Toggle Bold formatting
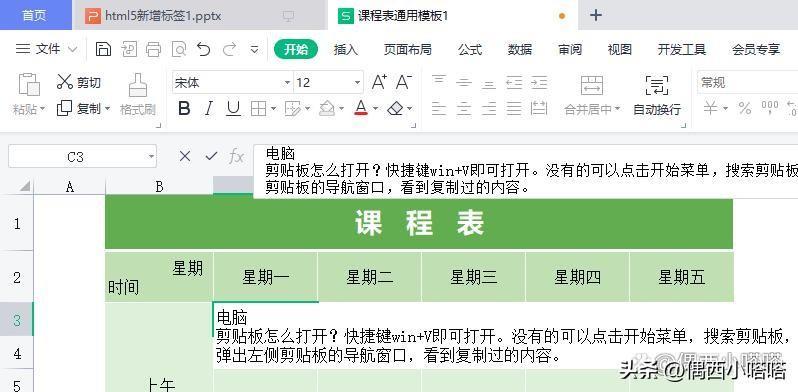Viewport: 798px width, 392px height. pyautogui.click(x=184, y=108)
